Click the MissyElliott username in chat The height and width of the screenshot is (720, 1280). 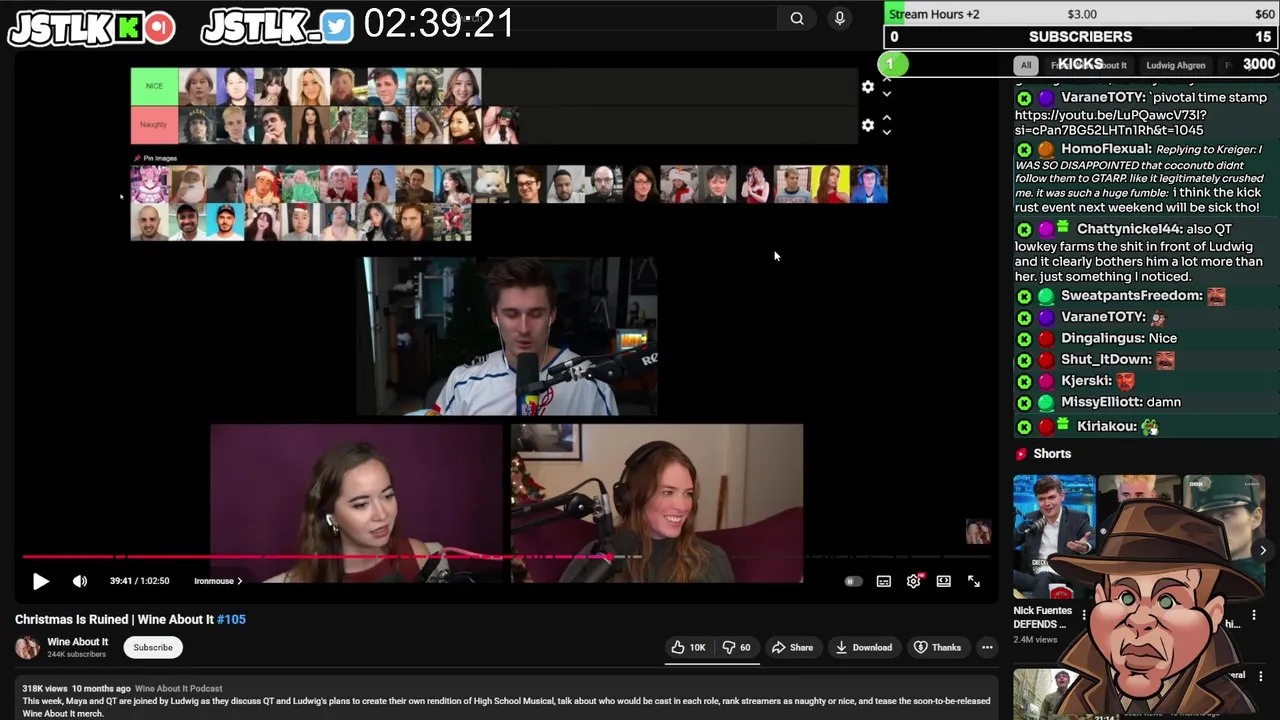point(1101,402)
